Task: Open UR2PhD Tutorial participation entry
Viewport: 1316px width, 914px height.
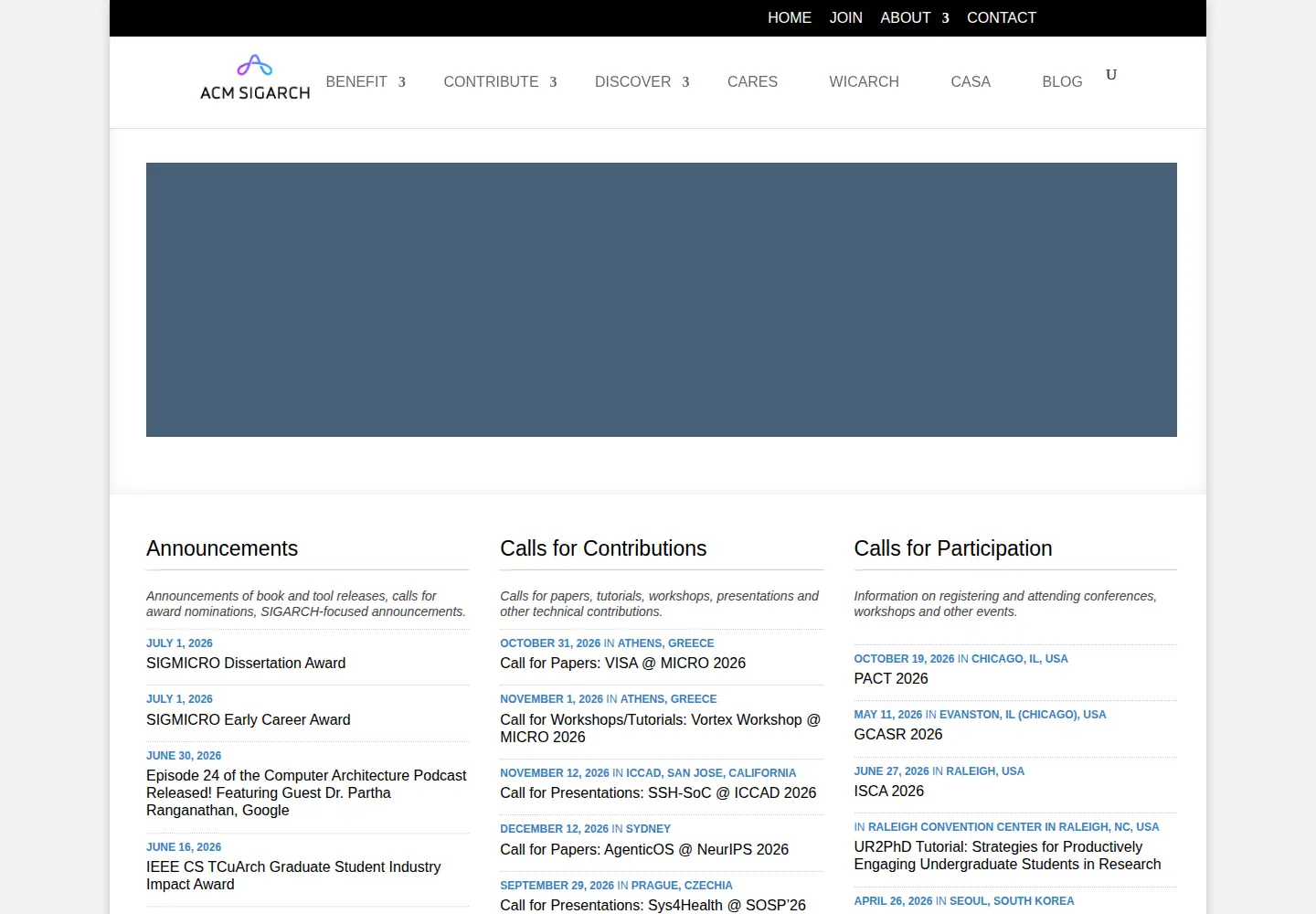Action: point(1007,856)
